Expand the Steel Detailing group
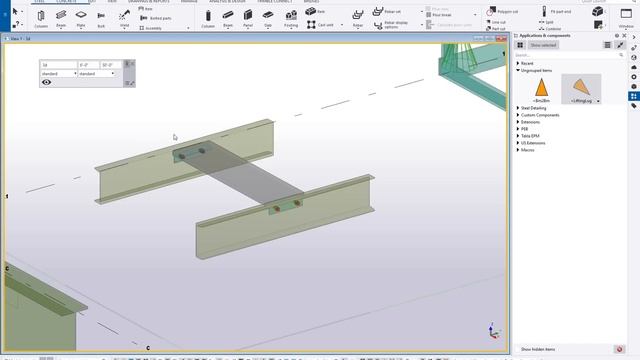Screen dimensions: 640x360 pyautogui.click(x=518, y=108)
